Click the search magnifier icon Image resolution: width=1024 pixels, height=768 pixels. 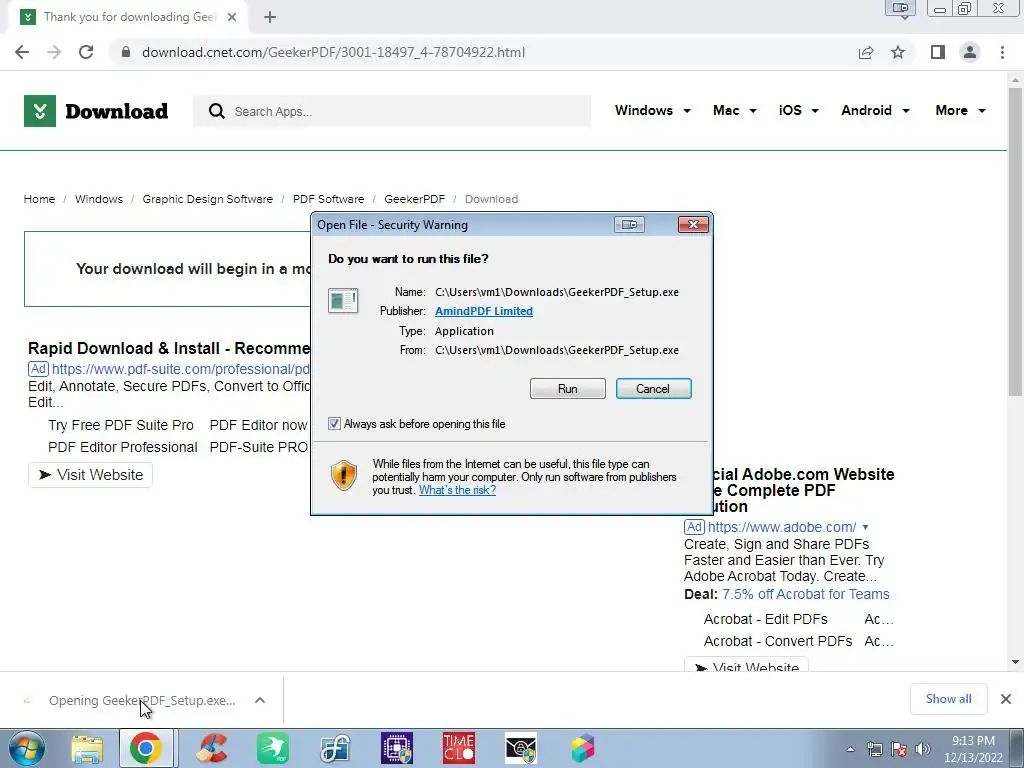[217, 111]
